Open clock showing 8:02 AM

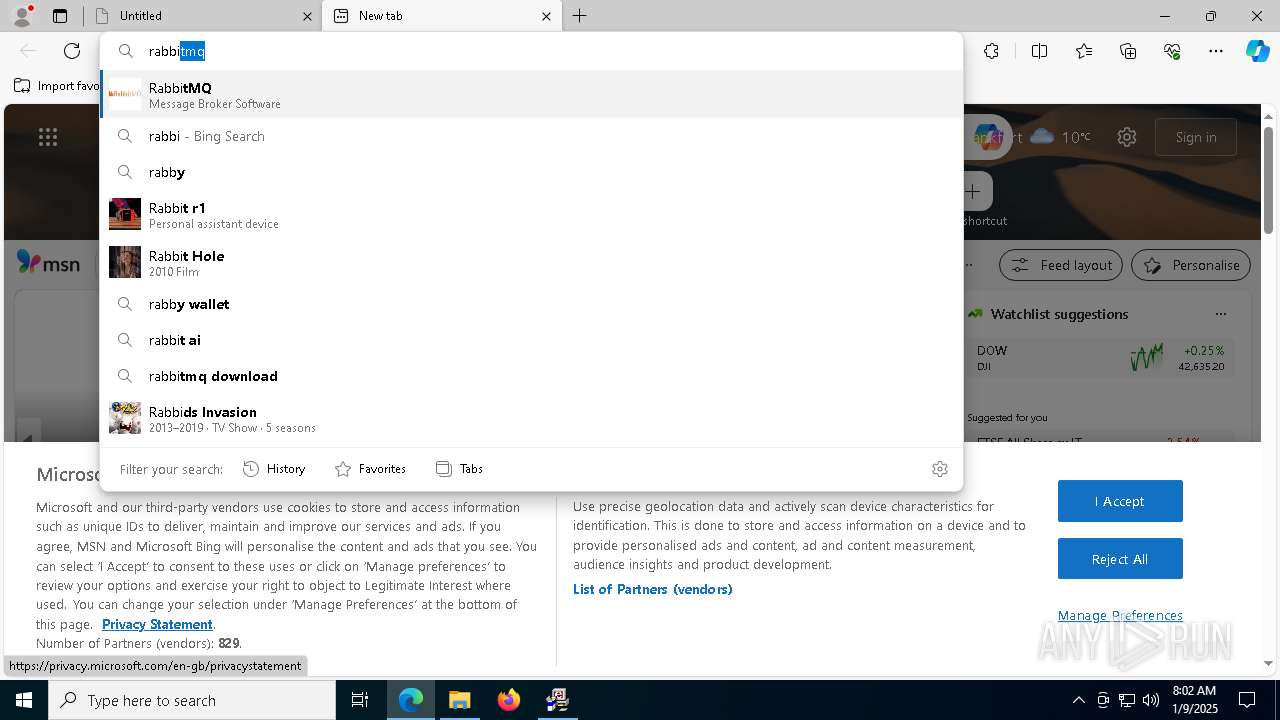[x=1193, y=700]
